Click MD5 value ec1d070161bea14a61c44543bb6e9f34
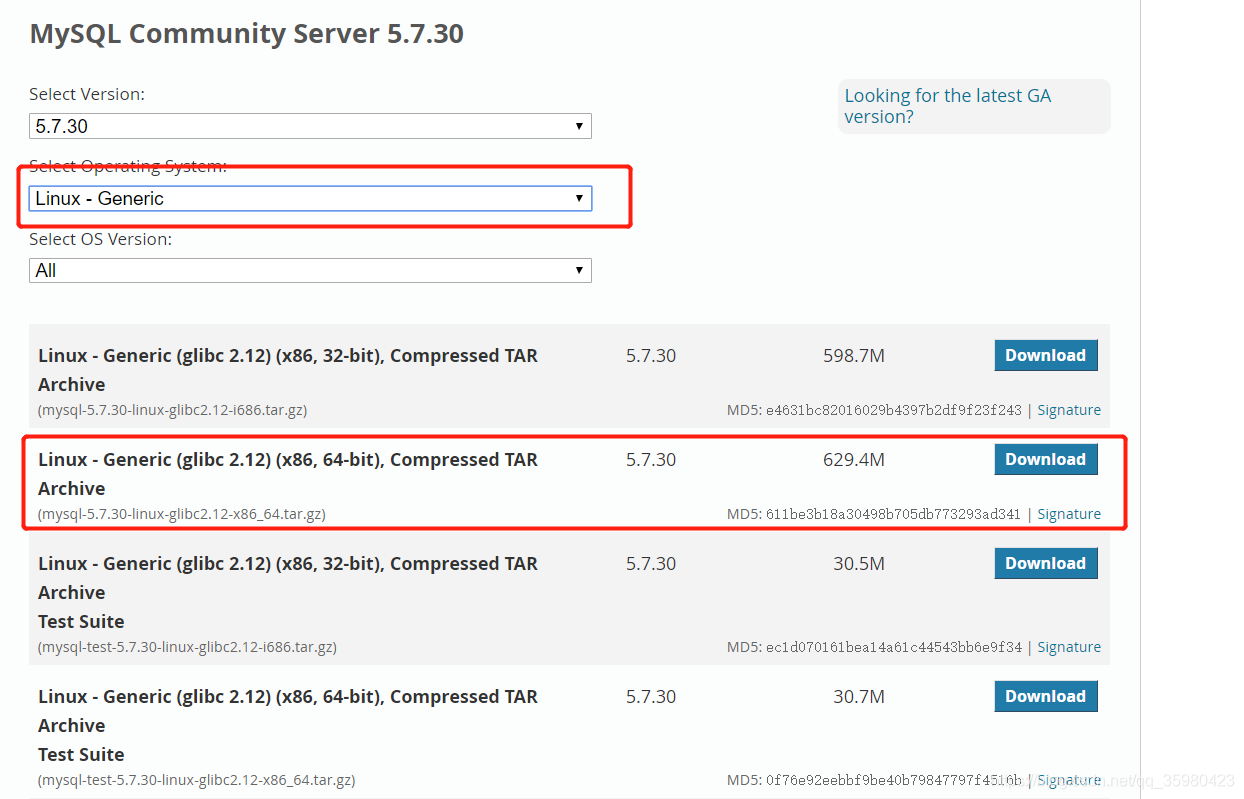The height and width of the screenshot is (799, 1244). [x=894, y=647]
